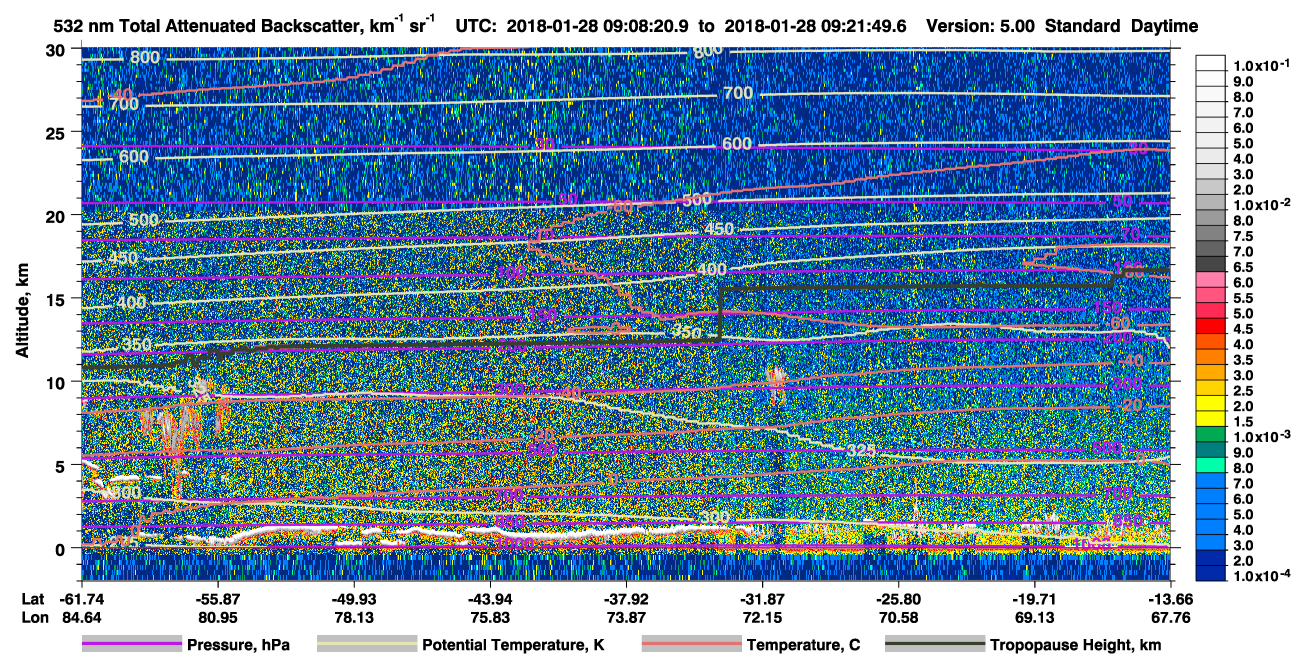Click the altitude tick label 5
Viewport: 1300px width, 667px height.
point(62,465)
